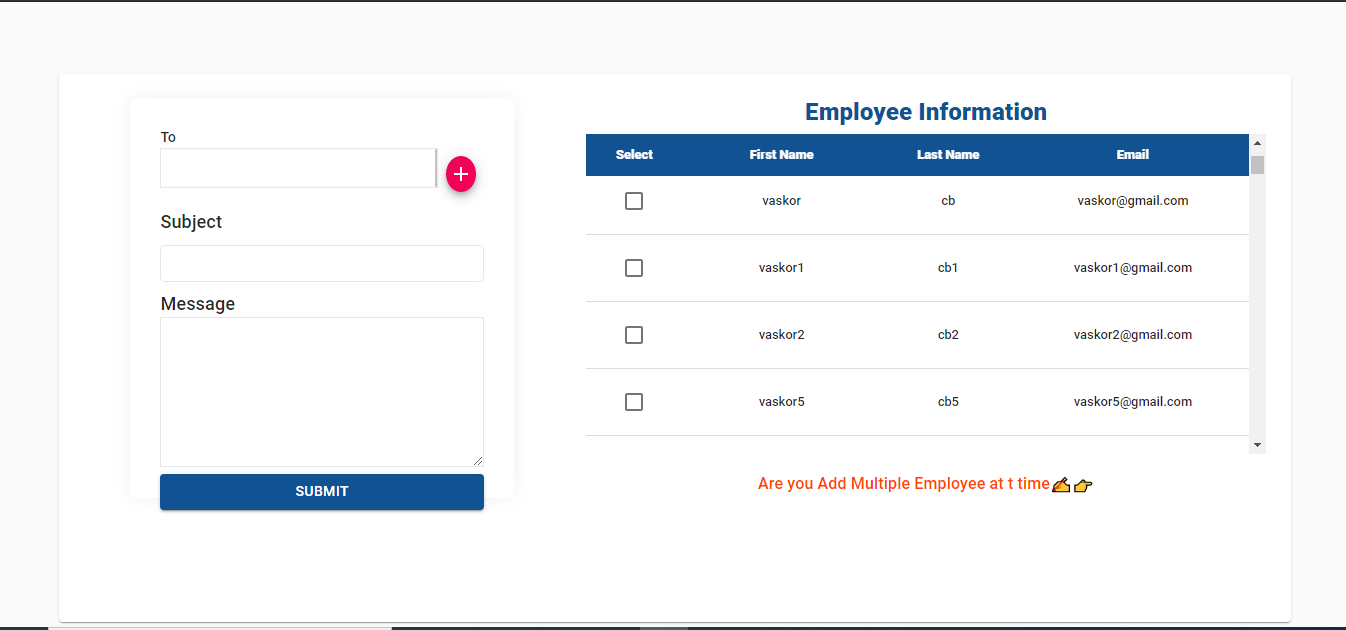Click the Employee Information heading
The height and width of the screenshot is (630, 1346).
[926, 111]
